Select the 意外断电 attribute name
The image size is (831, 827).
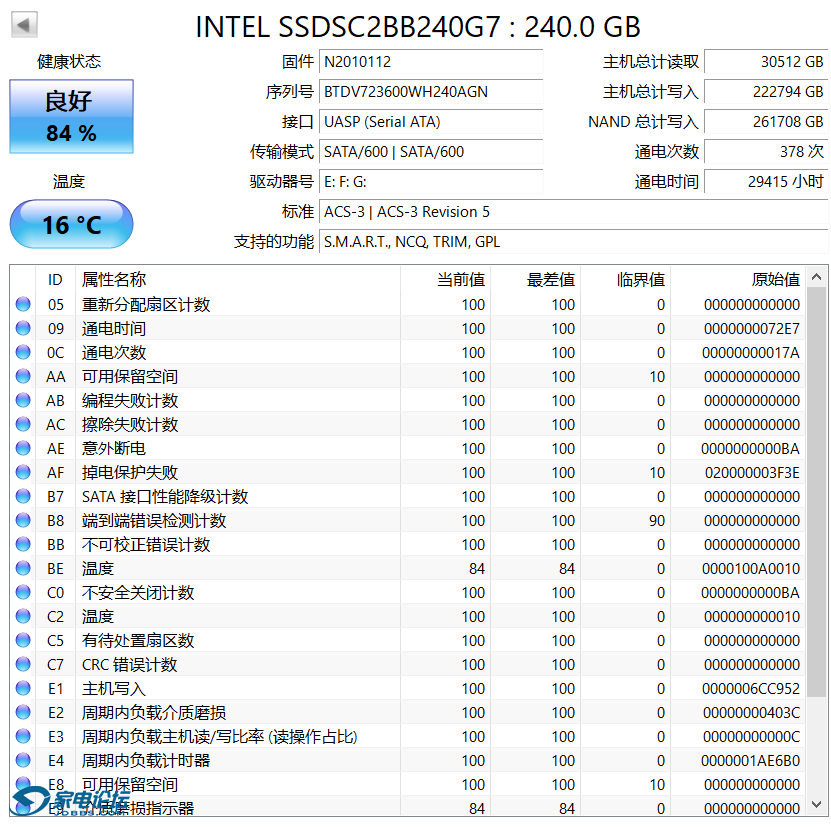click(x=113, y=448)
